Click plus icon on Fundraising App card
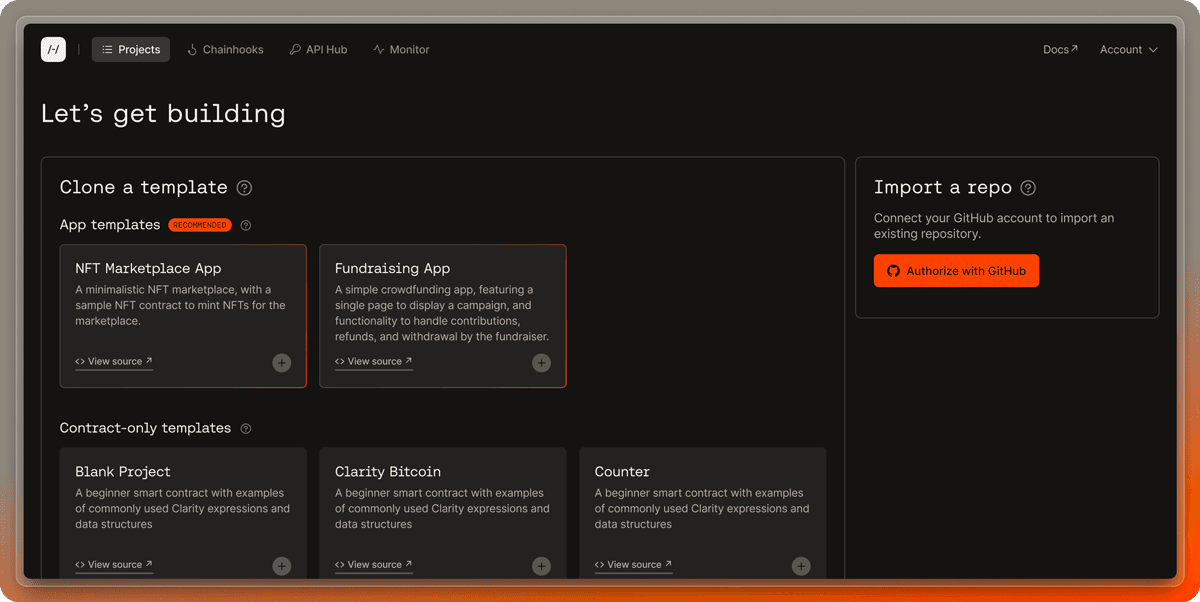The width and height of the screenshot is (1200, 602). tap(541, 363)
